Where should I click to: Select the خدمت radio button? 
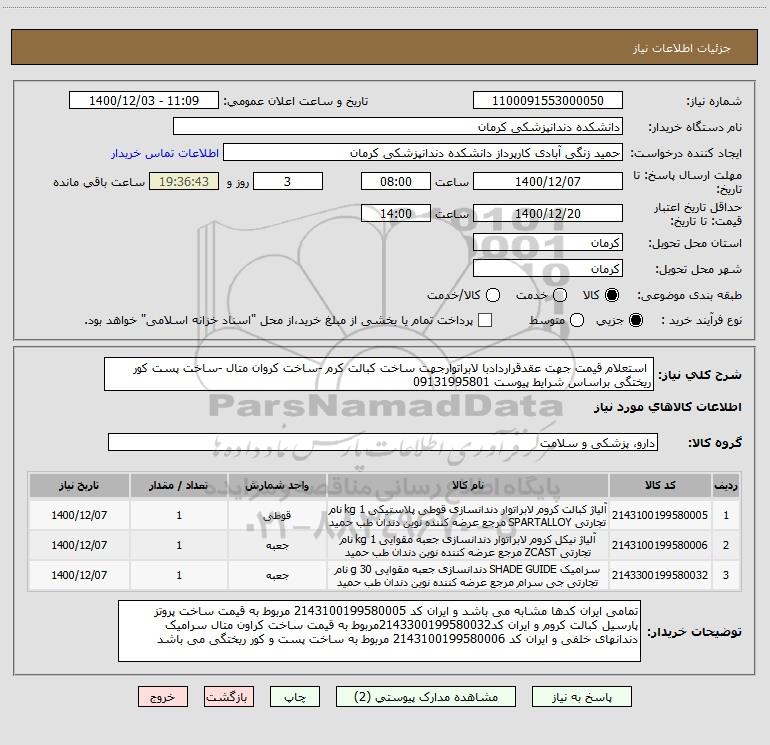click(x=560, y=295)
